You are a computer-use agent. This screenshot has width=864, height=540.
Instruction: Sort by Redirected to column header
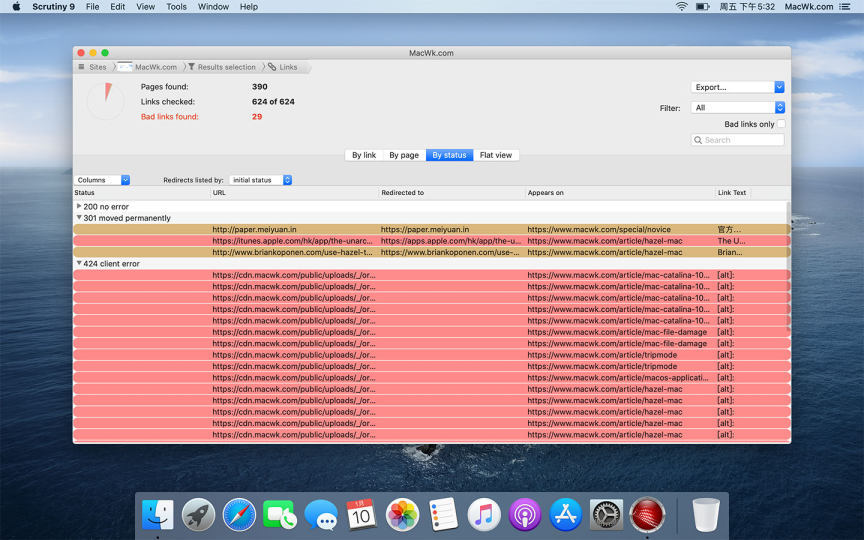pos(452,193)
